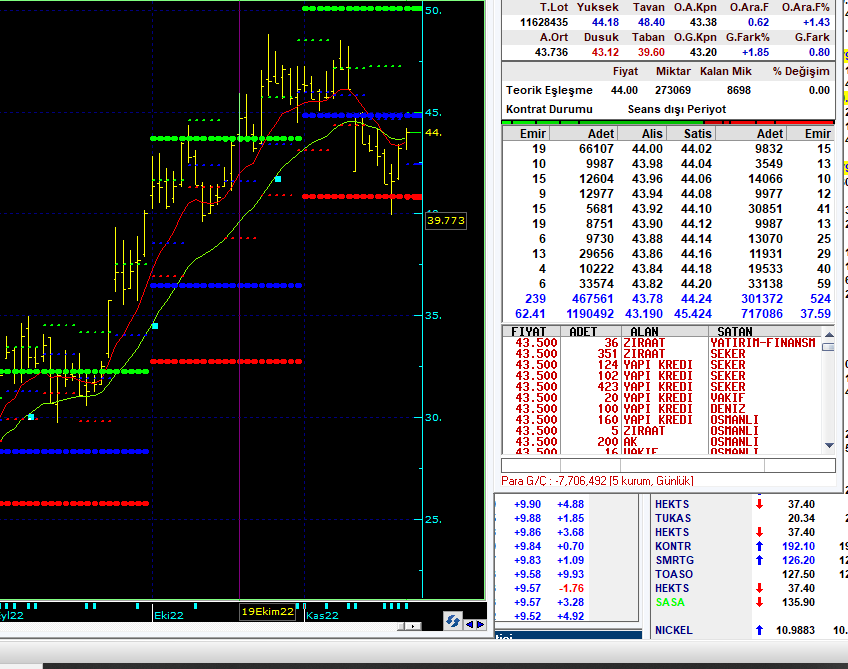
Task: Click the blue up arrow beside KONTR
Action: 759,546
